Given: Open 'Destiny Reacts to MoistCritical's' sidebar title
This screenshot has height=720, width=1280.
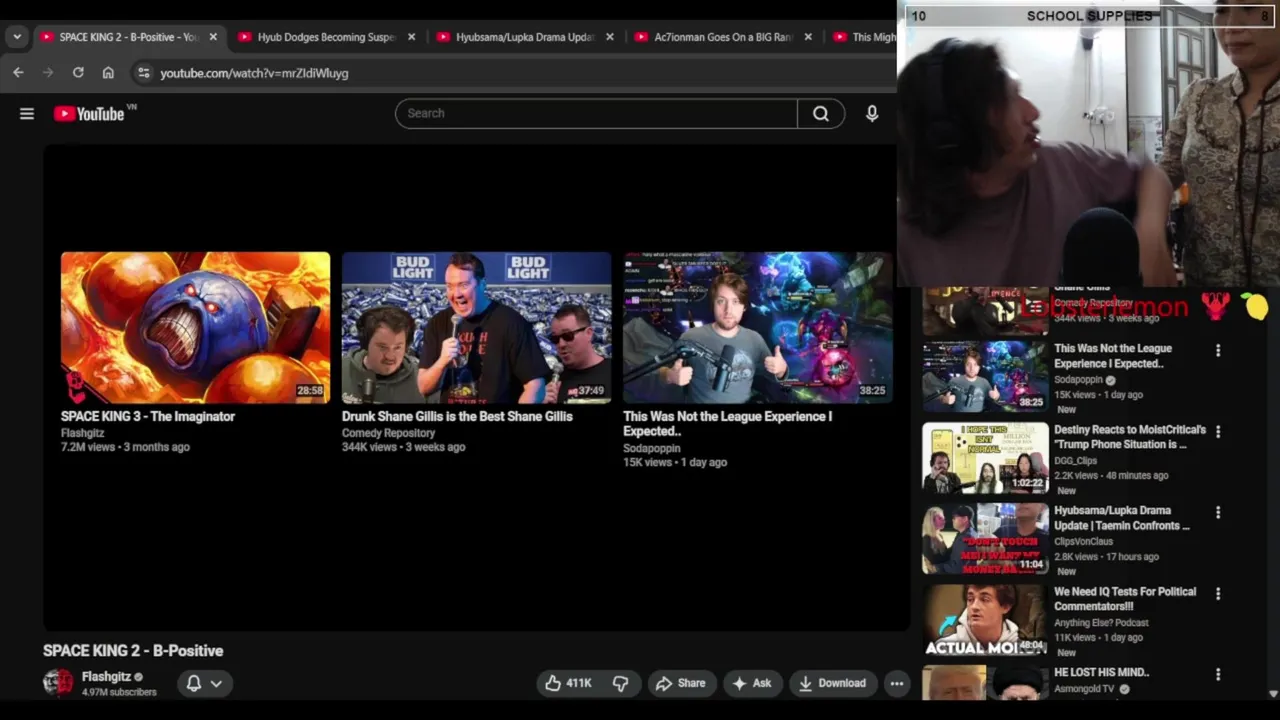Looking at the screenshot, I should (x=1130, y=437).
